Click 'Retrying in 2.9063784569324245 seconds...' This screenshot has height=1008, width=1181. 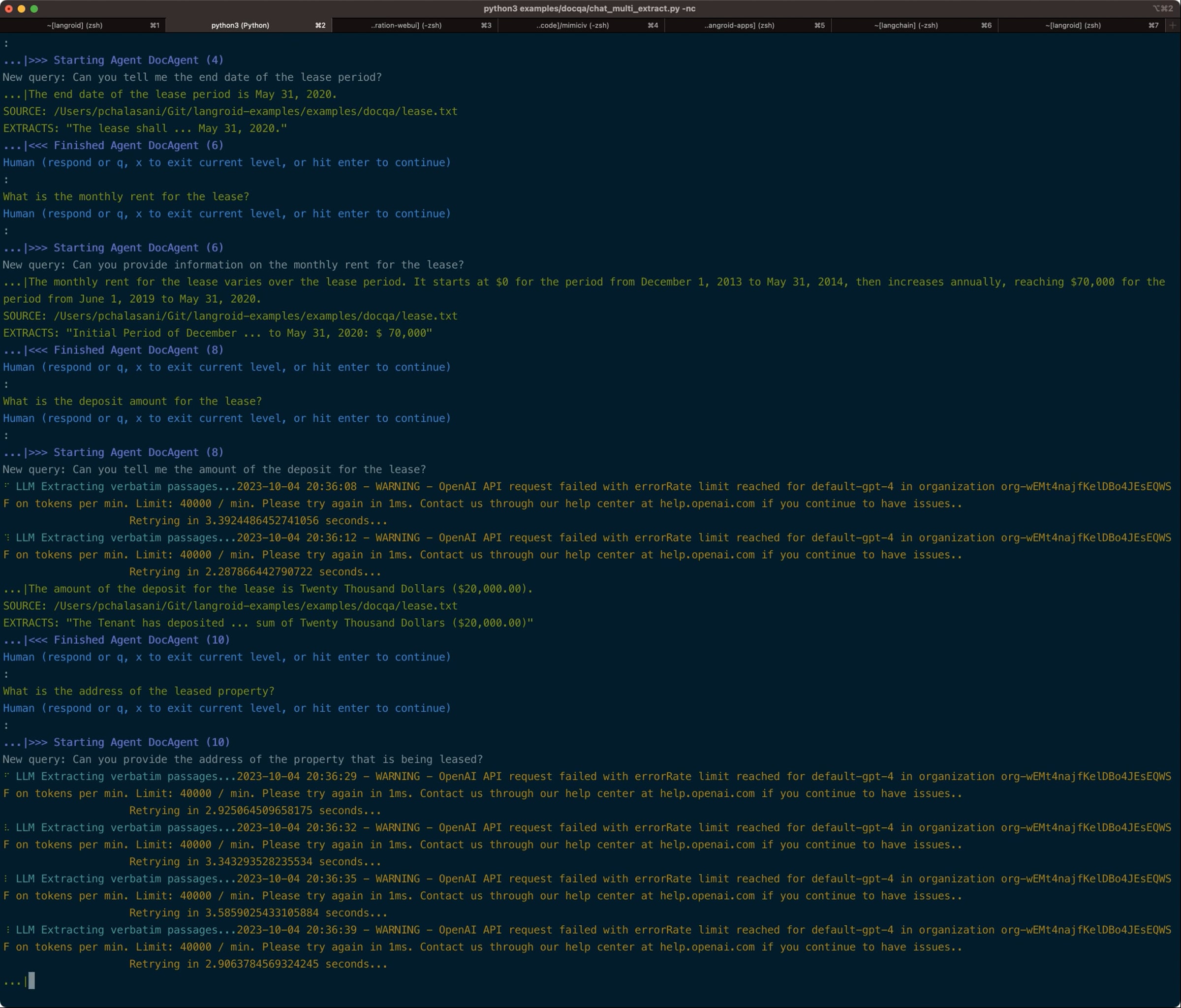(258, 964)
